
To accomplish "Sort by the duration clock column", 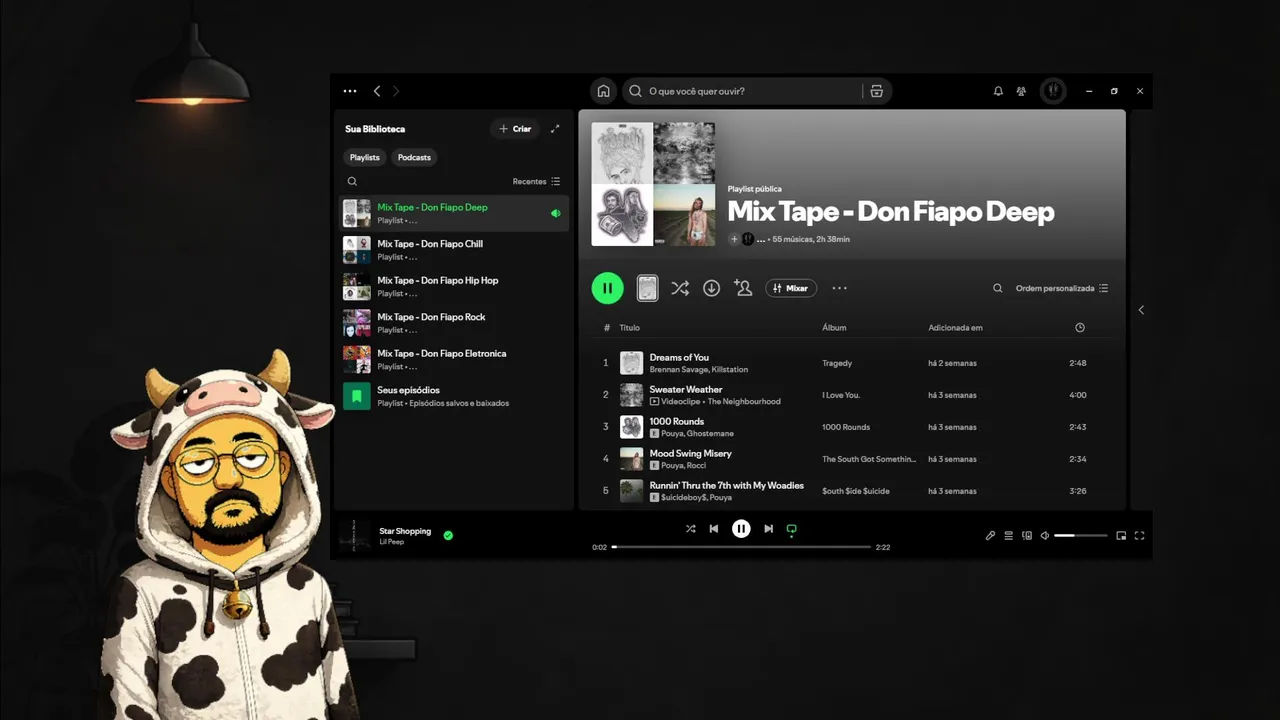I will coord(1080,328).
